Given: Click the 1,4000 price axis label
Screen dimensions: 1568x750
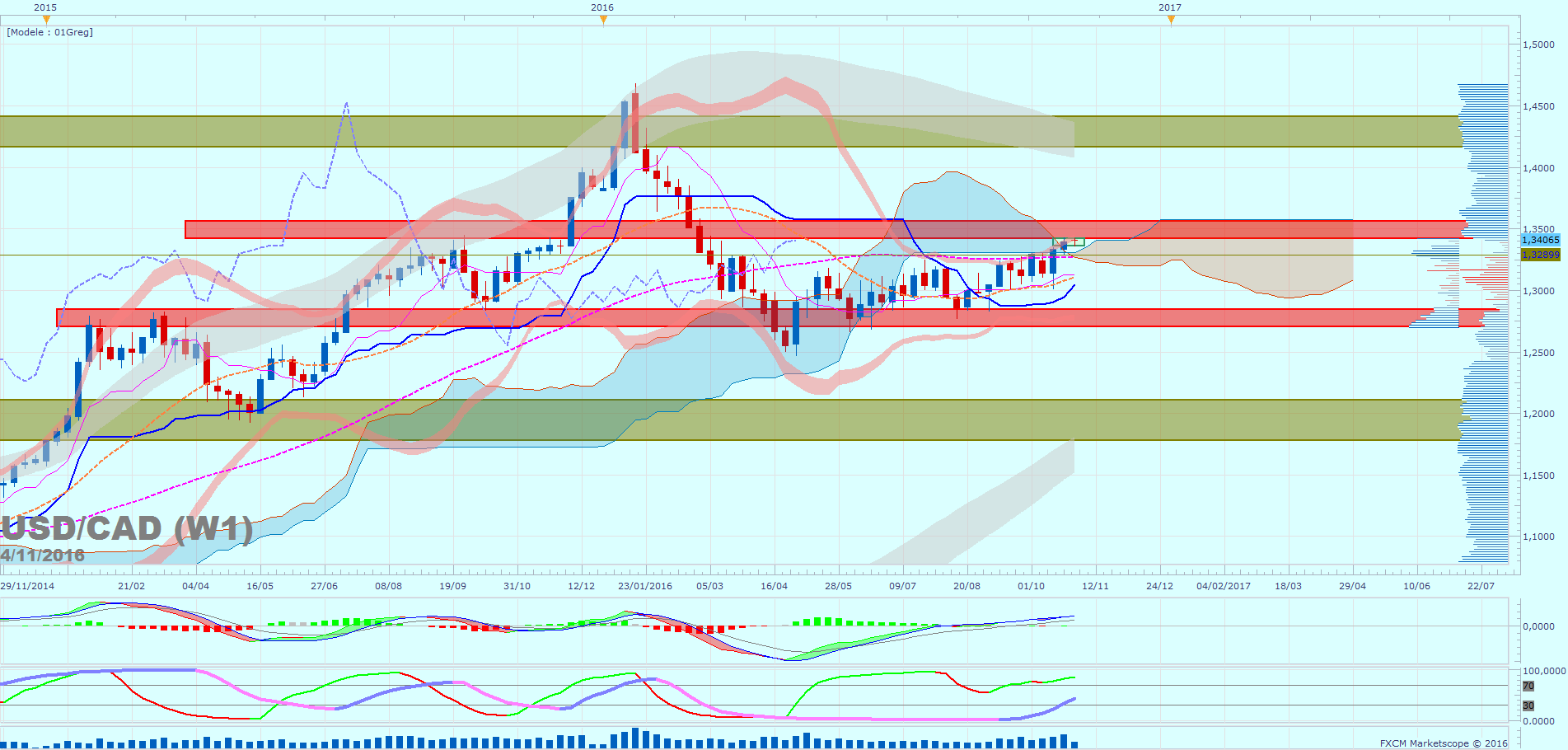Looking at the screenshot, I should (1539, 168).
